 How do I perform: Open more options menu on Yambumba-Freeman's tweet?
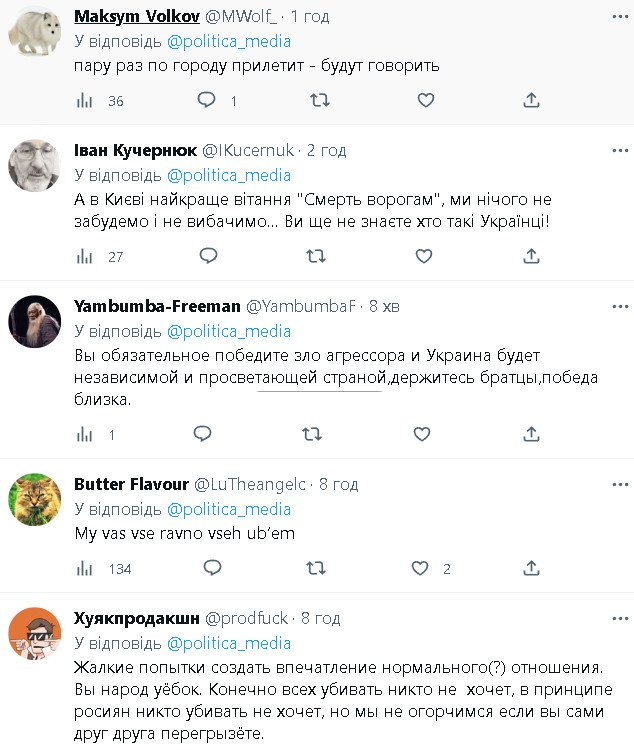tap(619, 306)
